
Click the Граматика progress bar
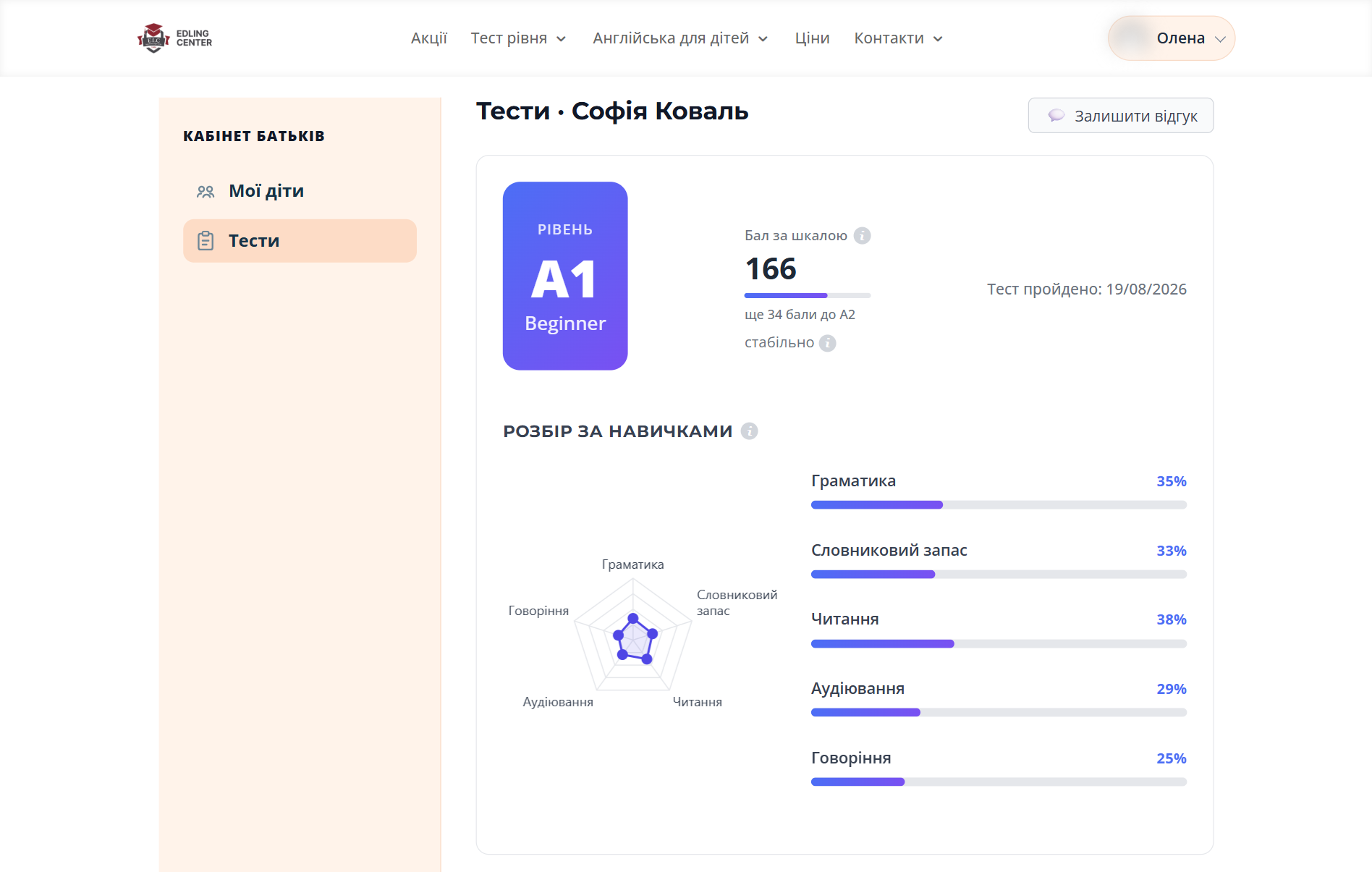coord(999,505)
